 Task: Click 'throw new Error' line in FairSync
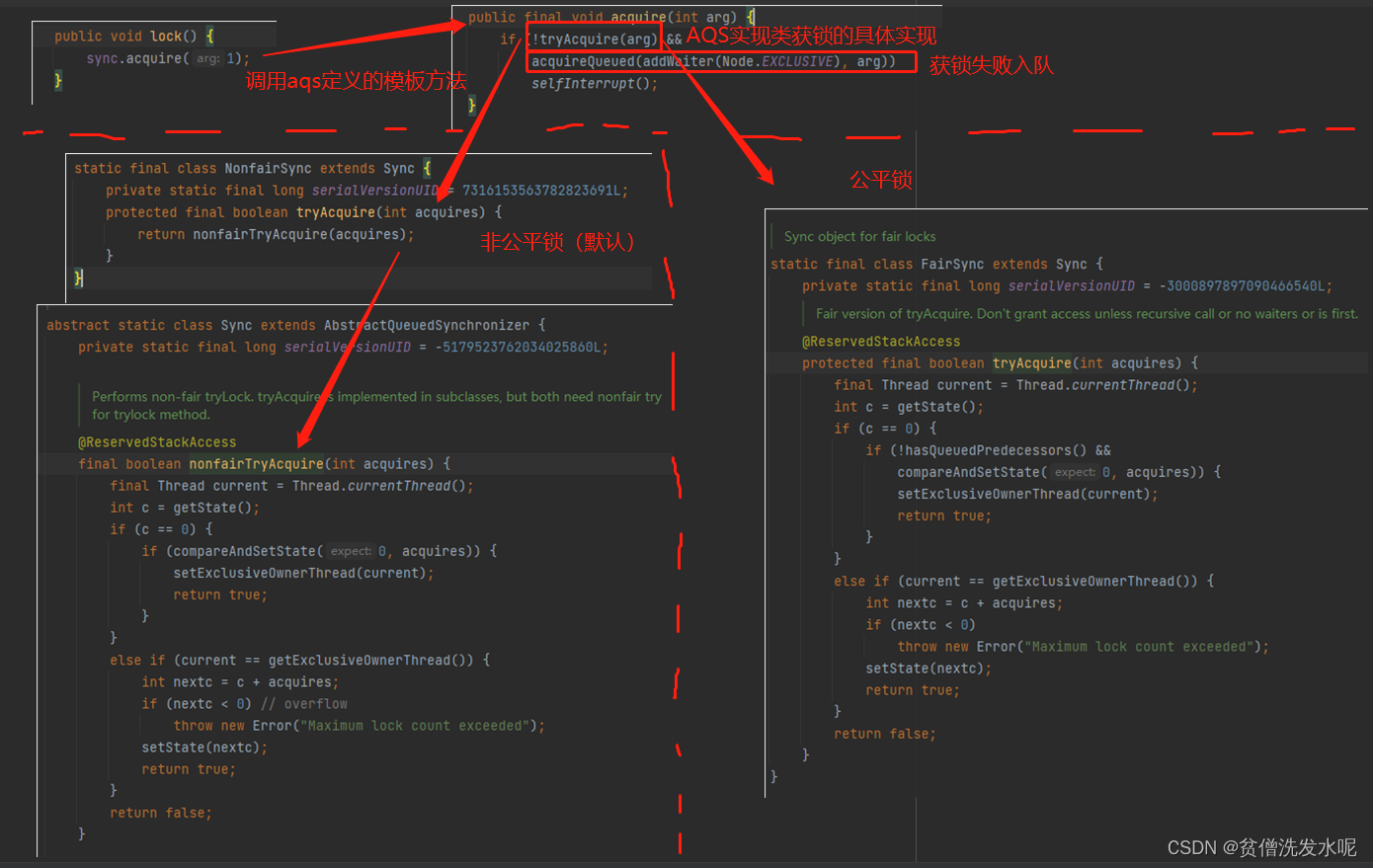[x=1083, y=647]
